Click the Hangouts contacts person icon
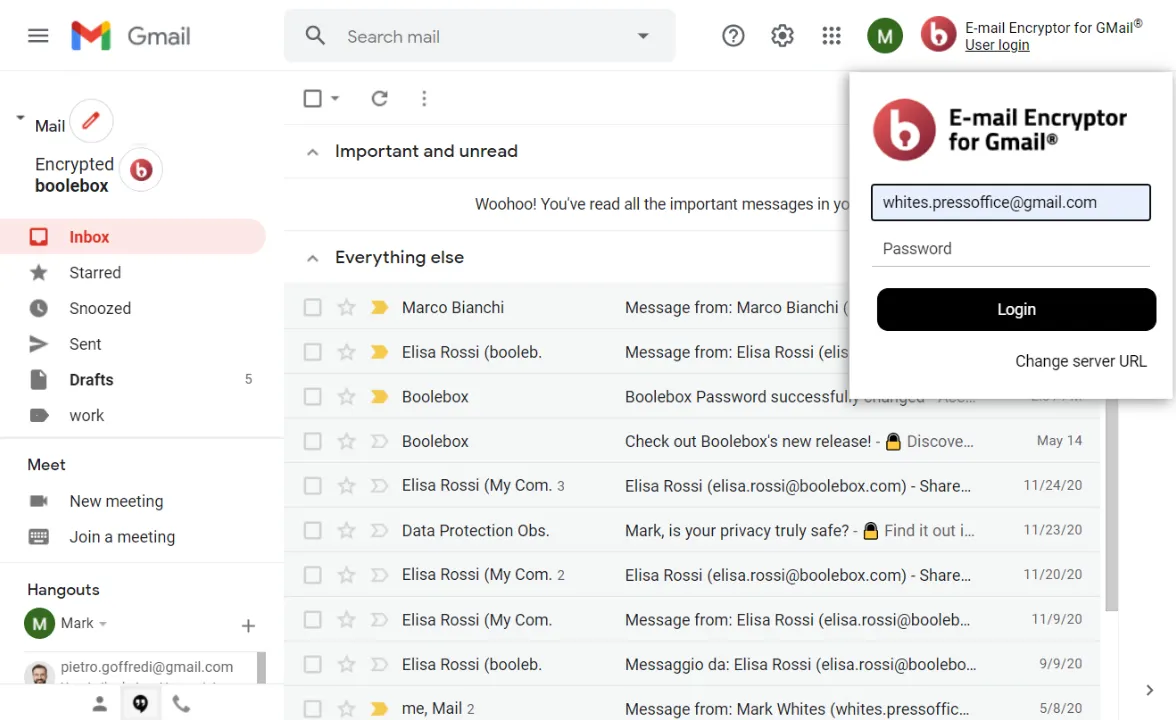1176x720 pixels. [100, 704]
